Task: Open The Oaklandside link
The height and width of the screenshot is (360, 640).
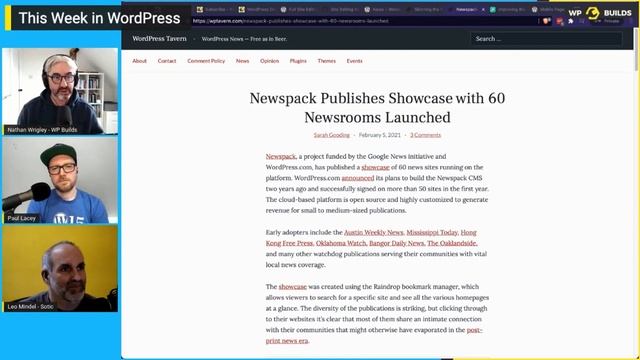Action: (x=451, y=243)
